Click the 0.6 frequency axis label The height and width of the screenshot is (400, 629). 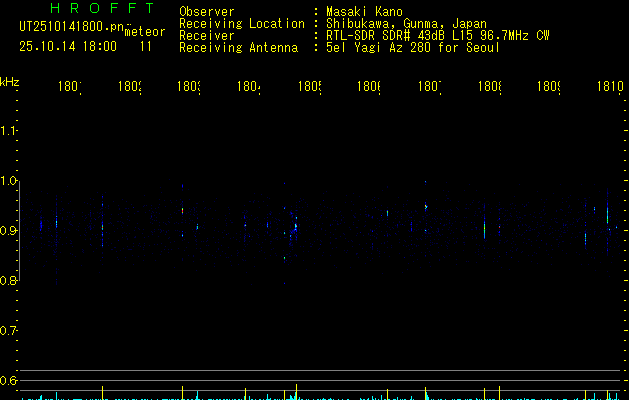pyautogui.click(x=8, y=380)
